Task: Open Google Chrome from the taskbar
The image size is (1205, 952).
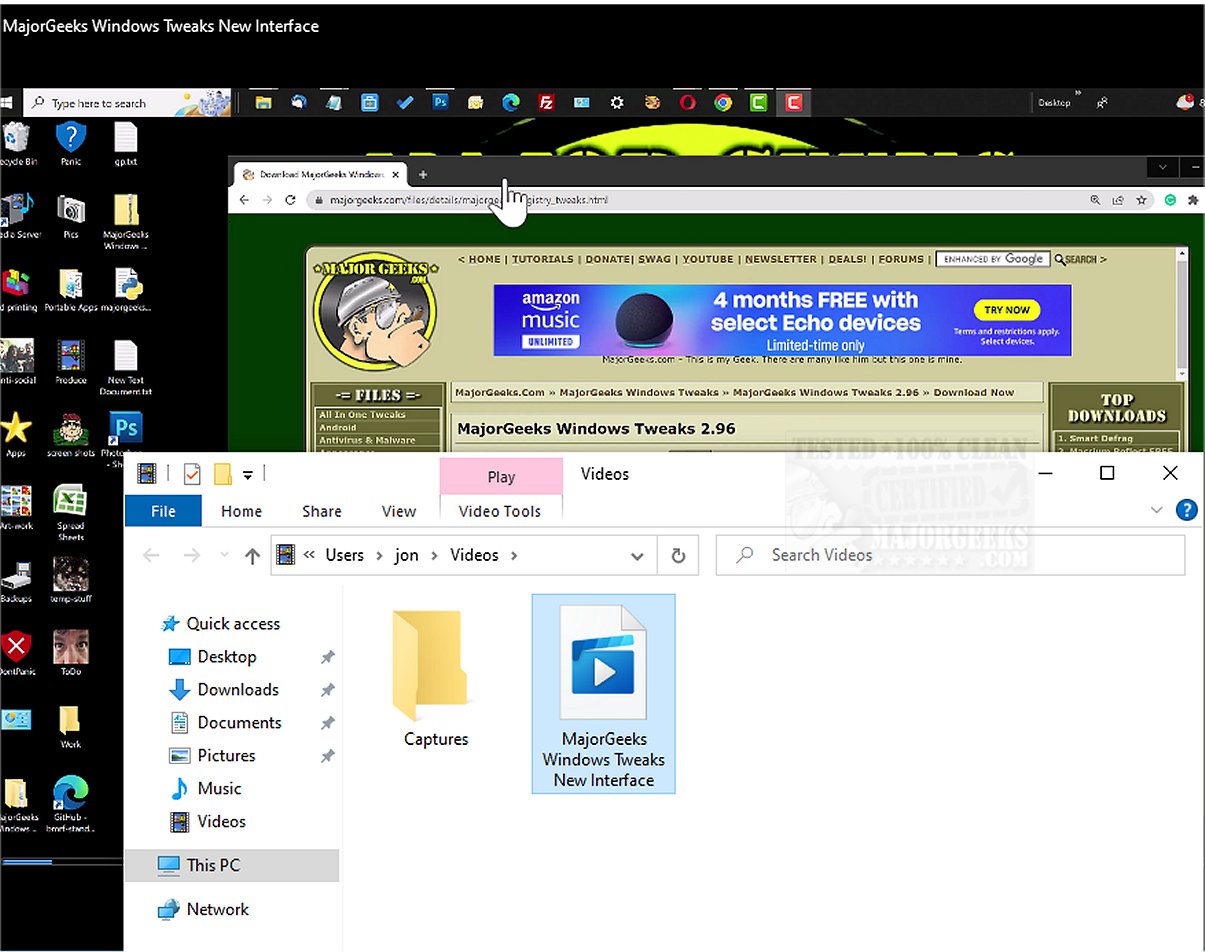Action: 723,102
